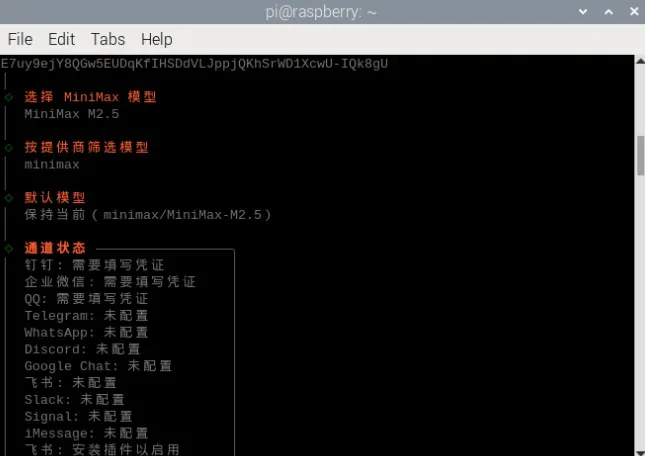This screenshot has height=456, width=645.
Task: Click the line QQ: 需要填写凭证
Action: tap(86, 299)
